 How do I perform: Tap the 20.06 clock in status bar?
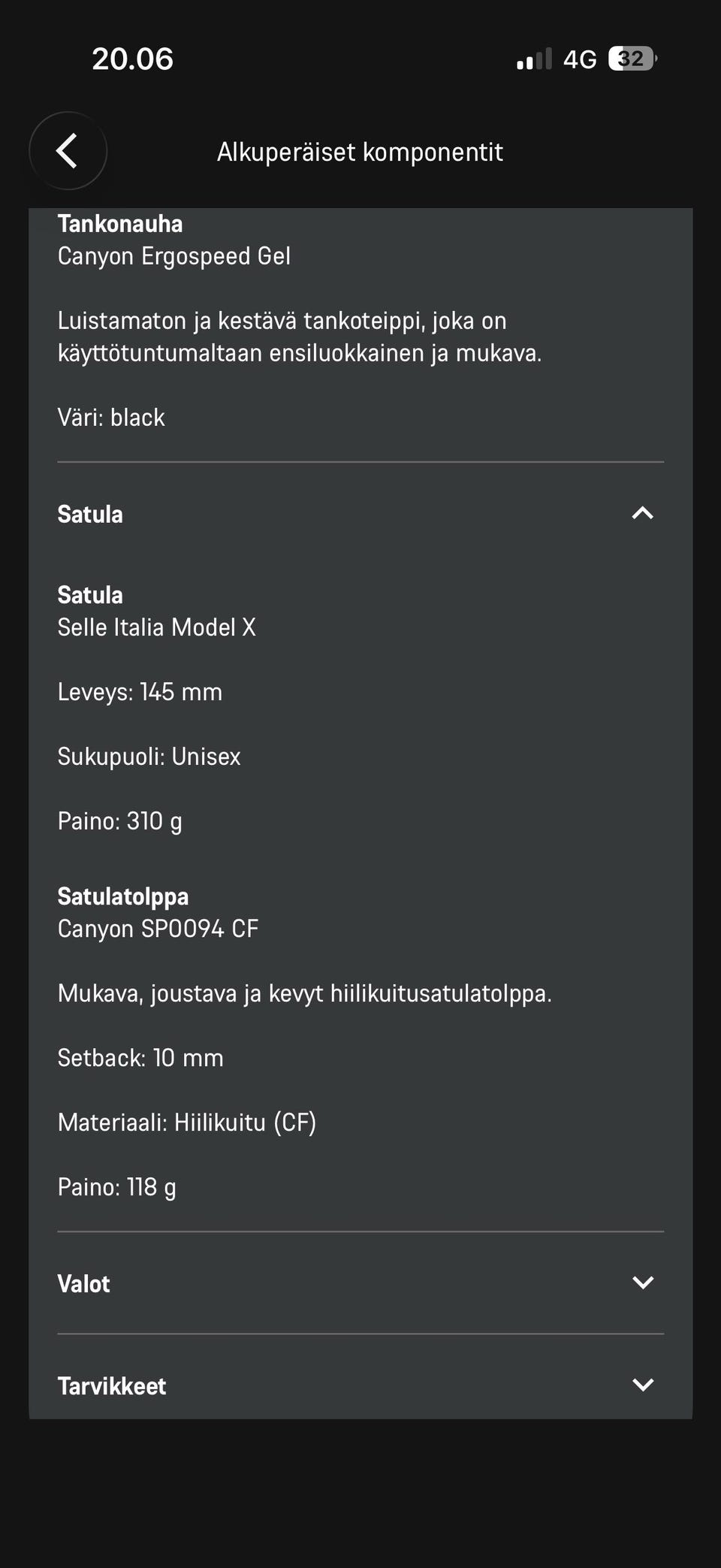point(133,59)
